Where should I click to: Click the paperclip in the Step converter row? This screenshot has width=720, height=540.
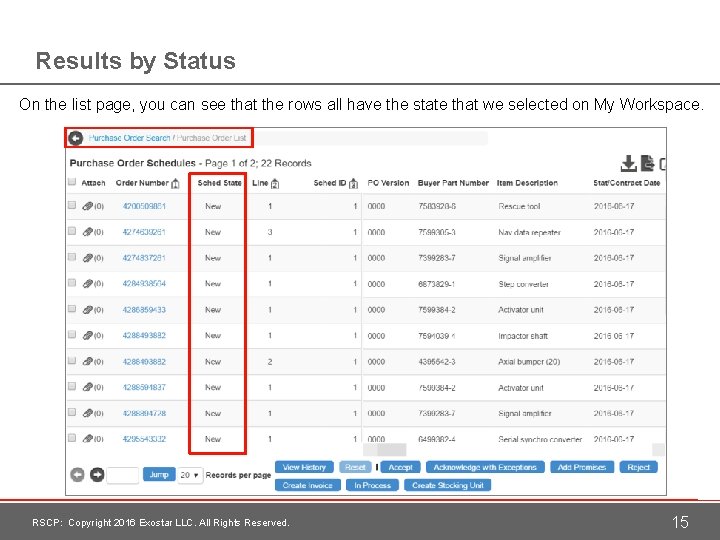pos(88,284)
